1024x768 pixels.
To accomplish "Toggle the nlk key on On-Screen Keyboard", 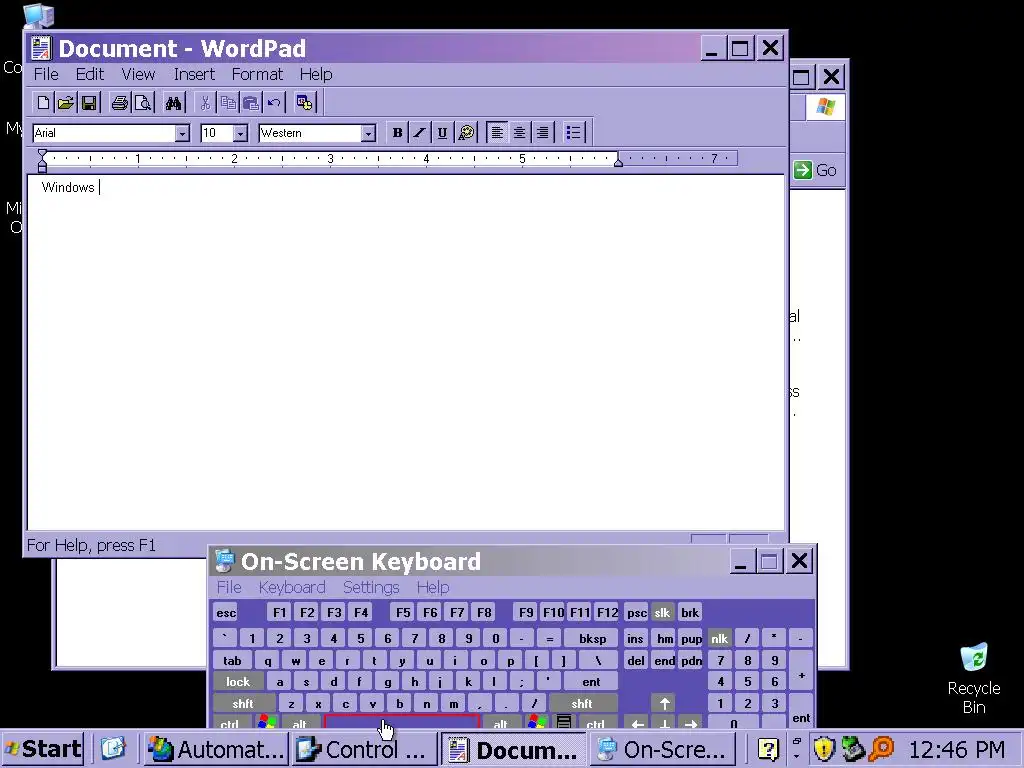I will (x=720, y=639).
